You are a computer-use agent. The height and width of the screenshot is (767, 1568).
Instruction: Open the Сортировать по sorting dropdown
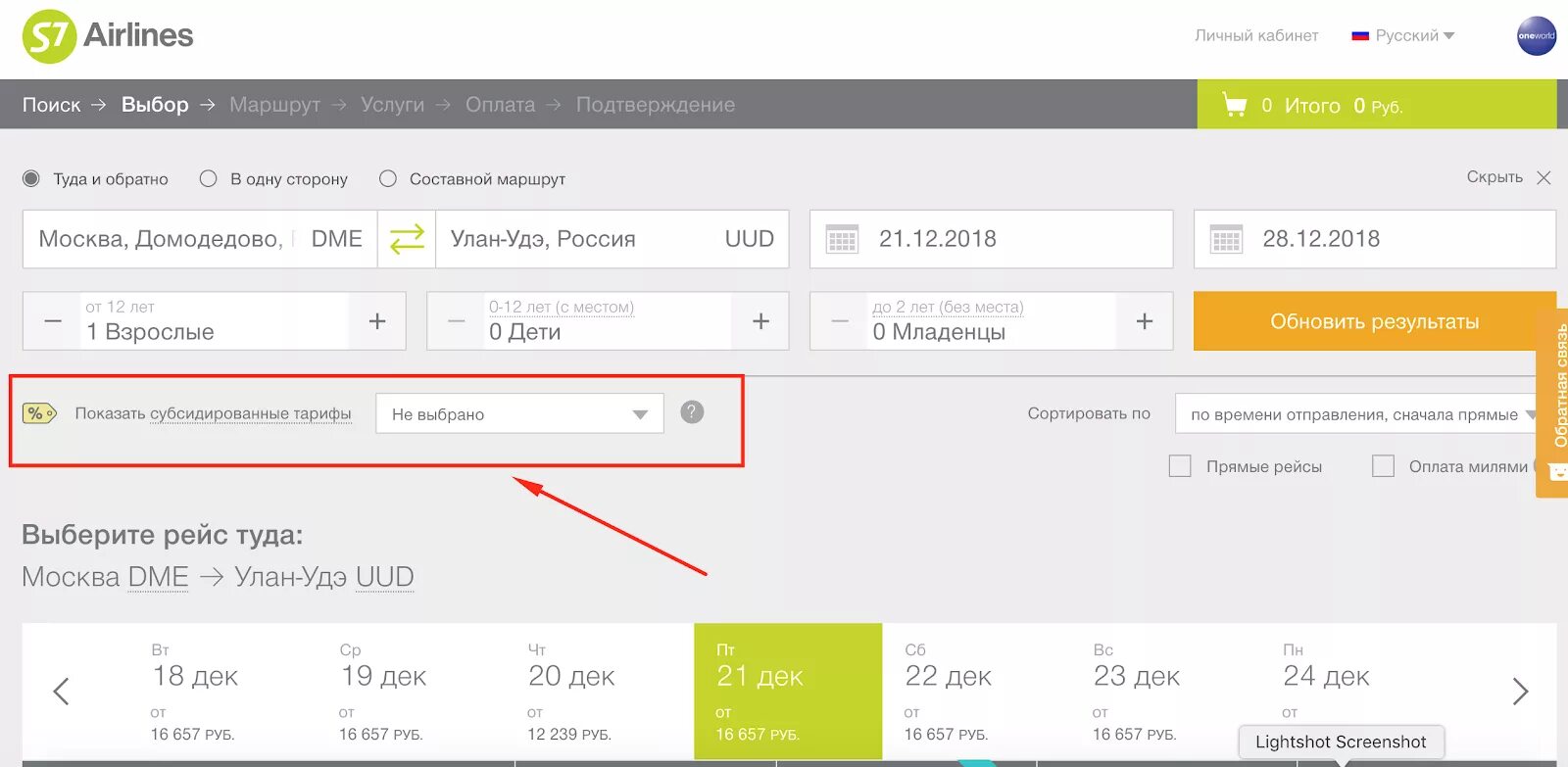[1357, 413]
